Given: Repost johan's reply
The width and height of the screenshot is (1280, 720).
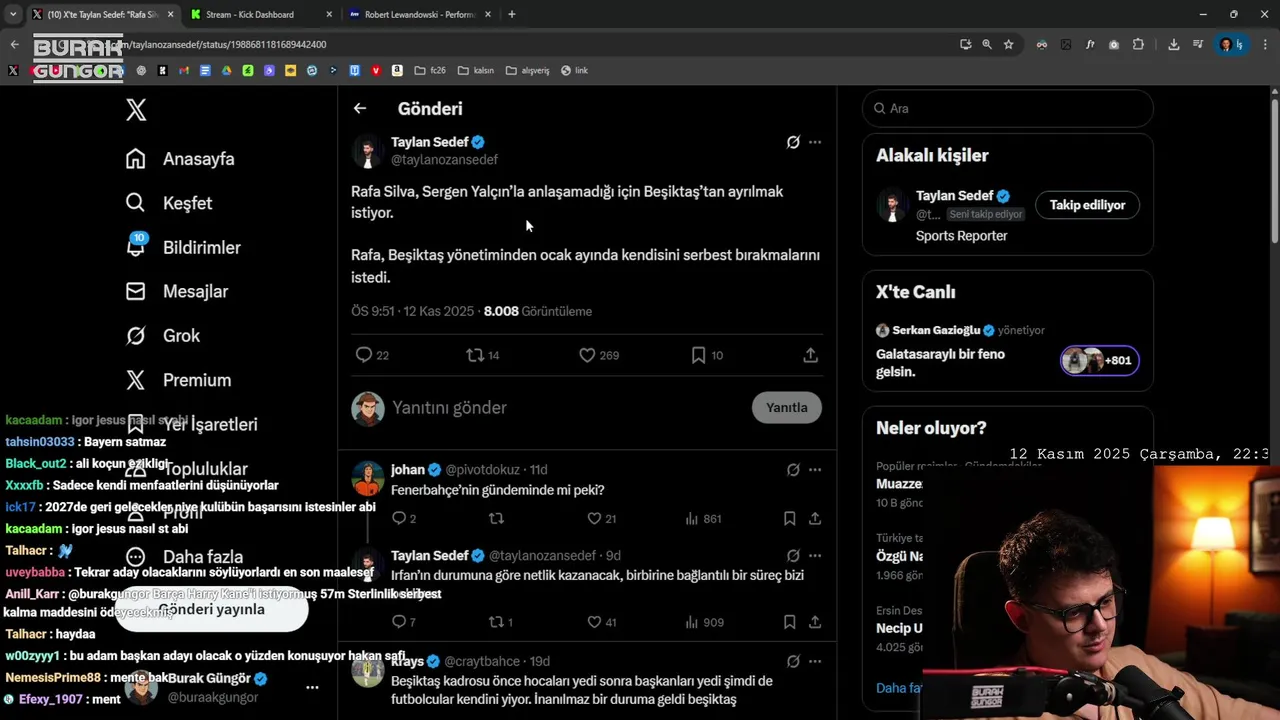Looking at the screenshot, I should point(496,518).
